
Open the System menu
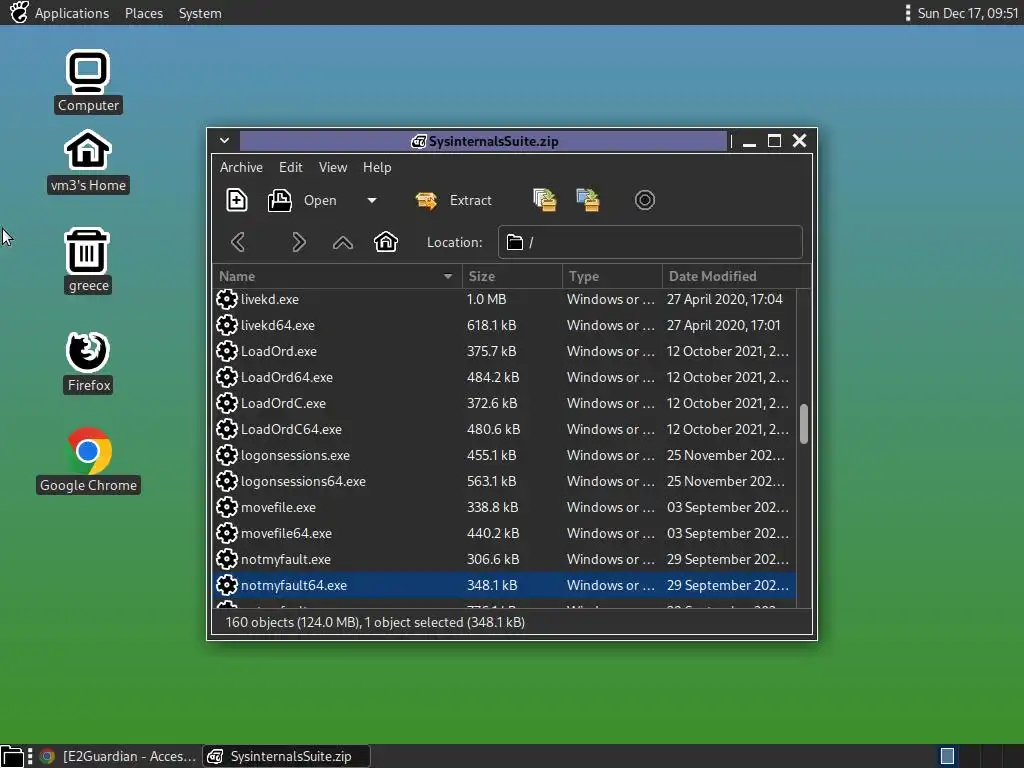click(x=200, y=13)
